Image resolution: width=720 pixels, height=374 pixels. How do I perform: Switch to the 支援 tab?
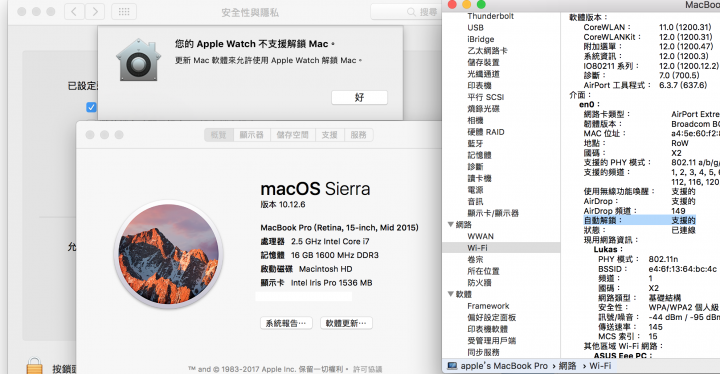[x=329, y=135]
